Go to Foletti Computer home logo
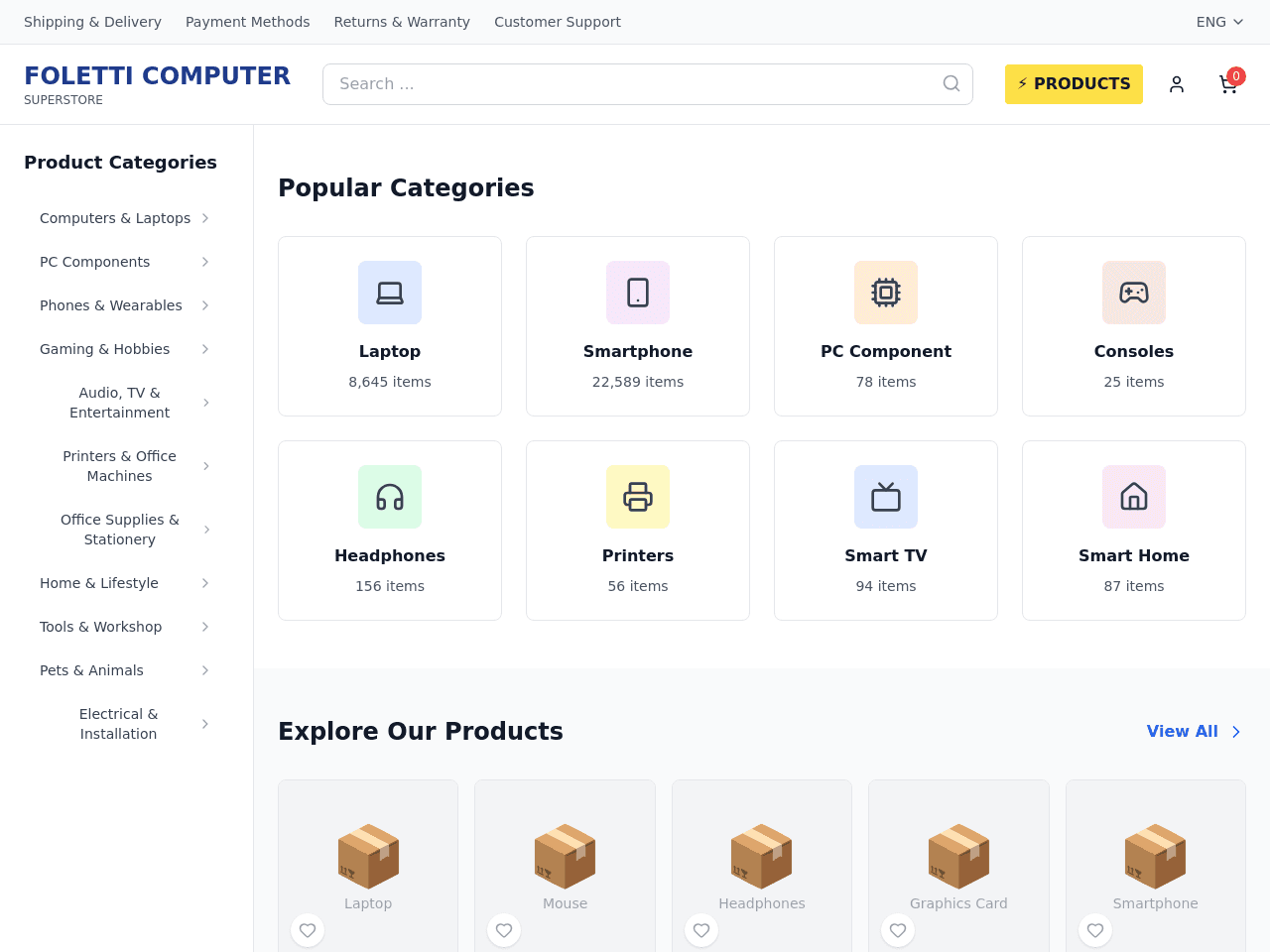1270x952 pixels. [x=157, y=84]
